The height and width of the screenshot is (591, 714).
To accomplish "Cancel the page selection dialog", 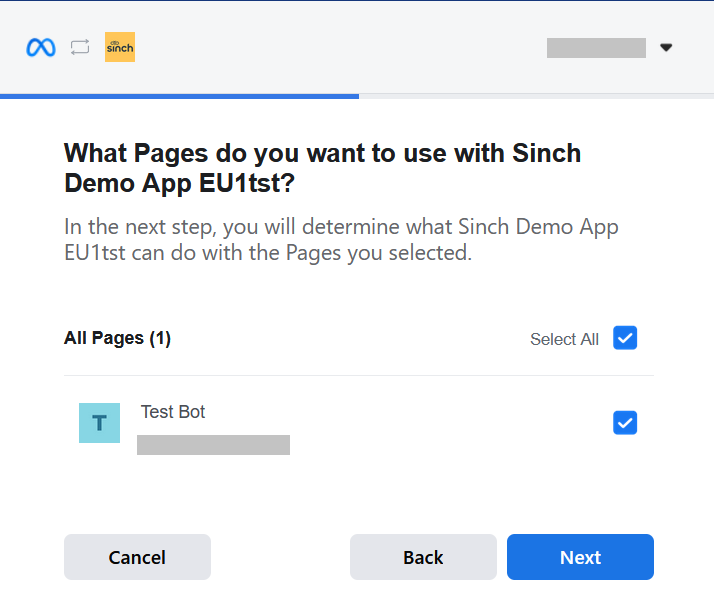I will [137, 557].
